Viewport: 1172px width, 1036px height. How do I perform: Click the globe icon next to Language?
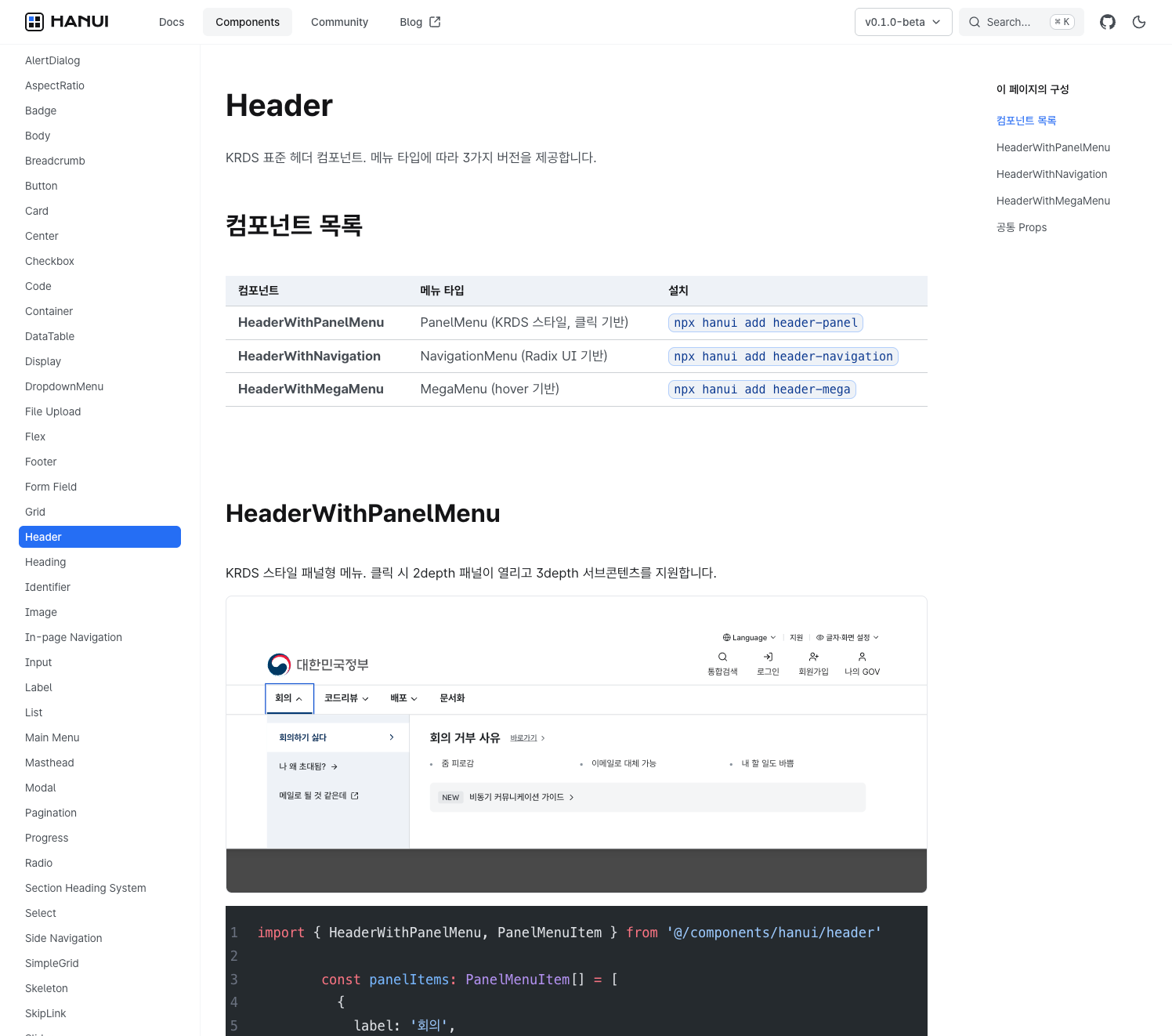click(x=725, y=637)
